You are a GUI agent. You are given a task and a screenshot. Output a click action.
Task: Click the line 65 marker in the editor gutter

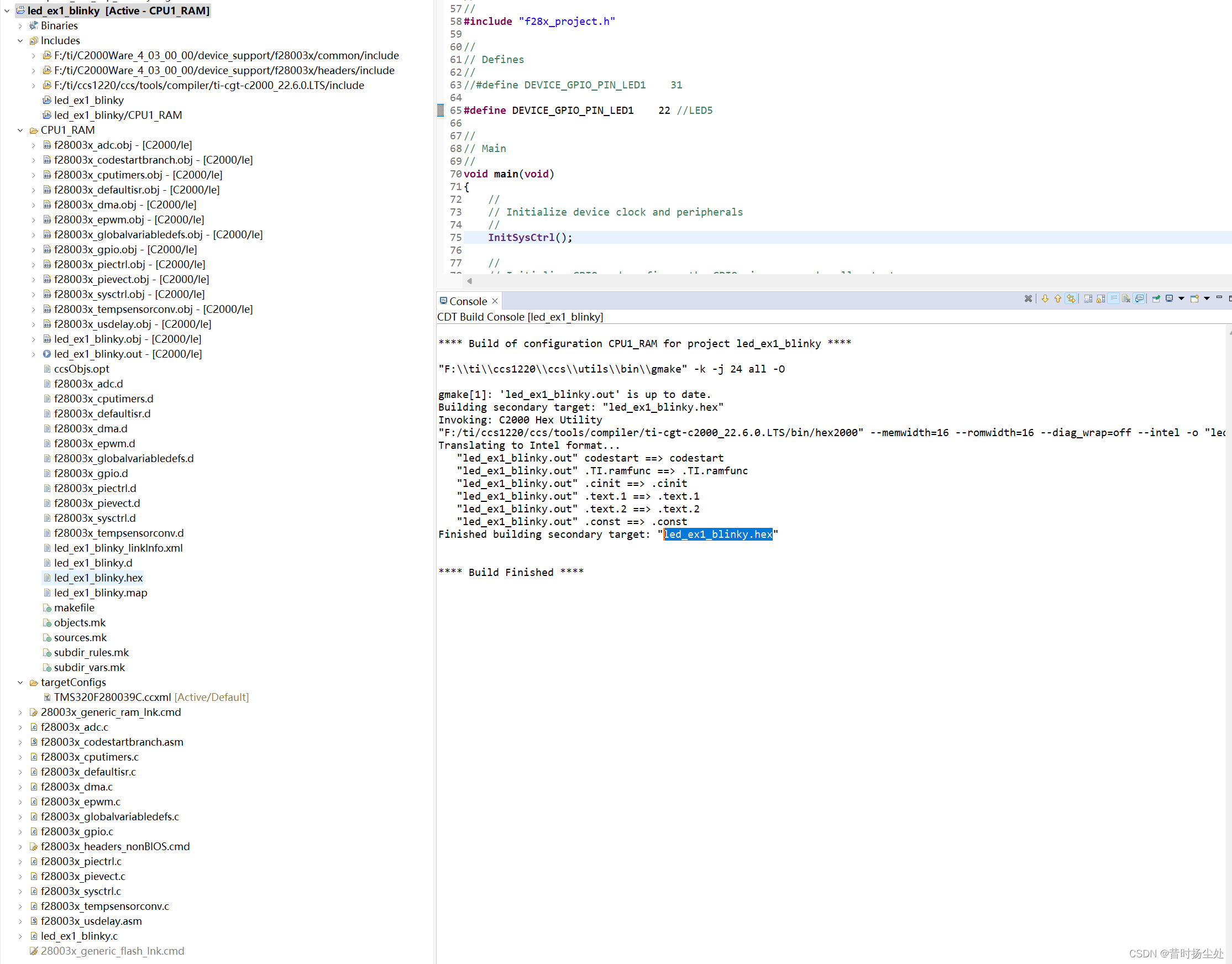point(440,111)
